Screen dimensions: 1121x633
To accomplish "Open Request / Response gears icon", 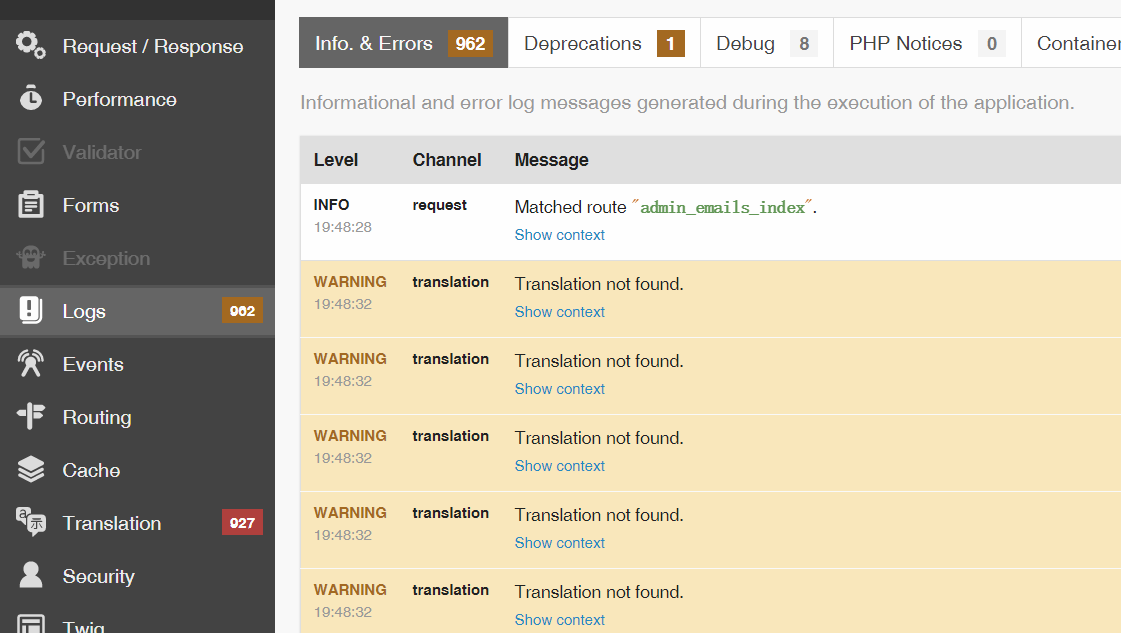I will [x=31, y=45].
